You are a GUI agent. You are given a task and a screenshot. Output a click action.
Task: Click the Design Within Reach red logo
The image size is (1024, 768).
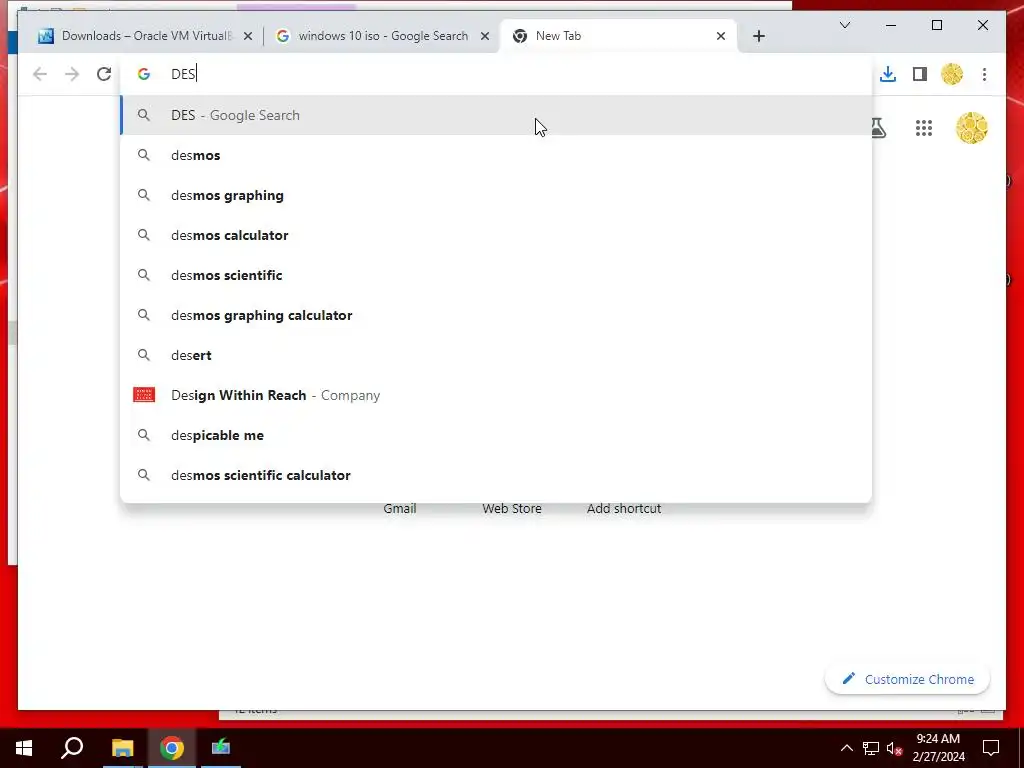click(x=144, y=394)
